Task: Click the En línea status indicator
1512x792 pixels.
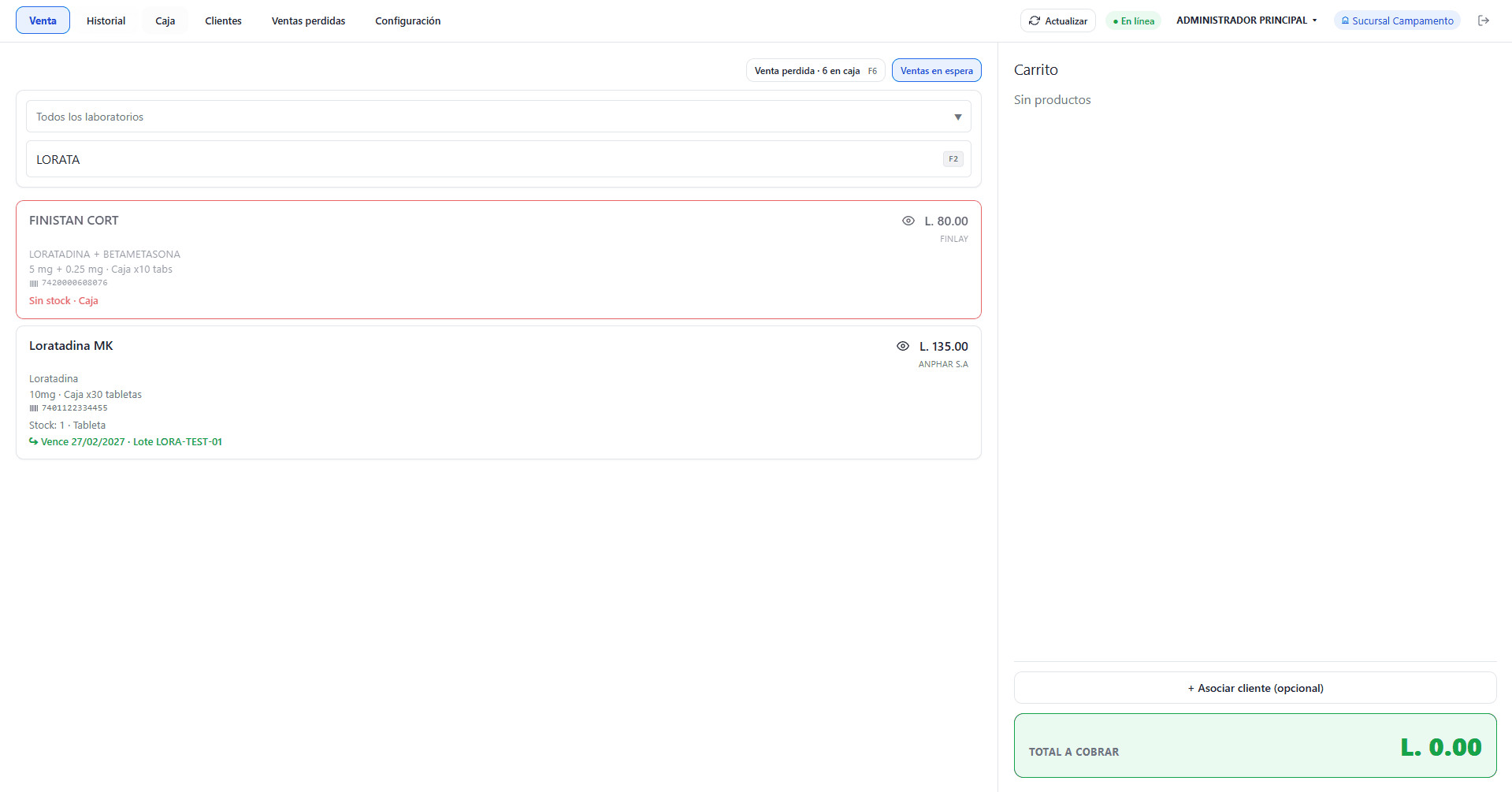Action: click(x=1134, y=21)
